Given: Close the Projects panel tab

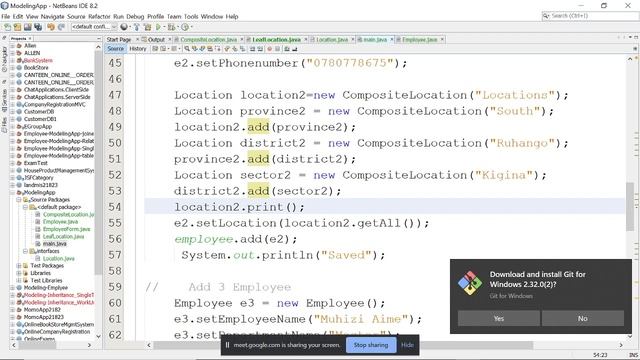Looking at the screenshot, I should [30, 38].
